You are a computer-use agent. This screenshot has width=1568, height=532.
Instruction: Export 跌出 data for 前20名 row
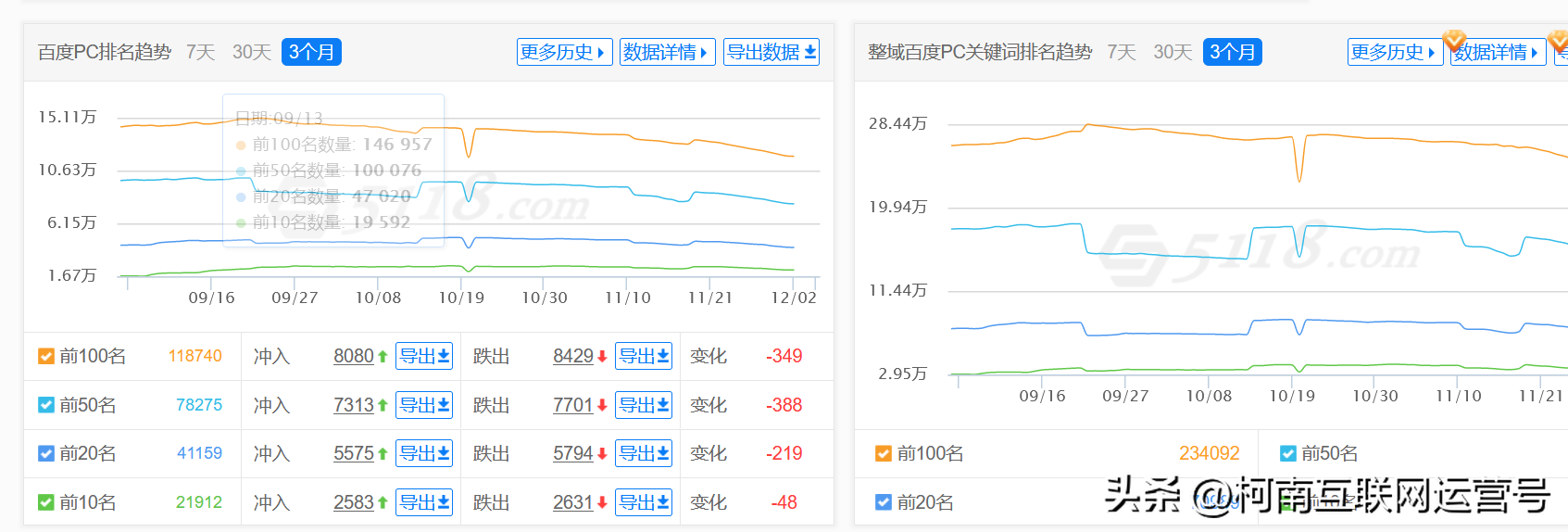click(x=644, y=453)
